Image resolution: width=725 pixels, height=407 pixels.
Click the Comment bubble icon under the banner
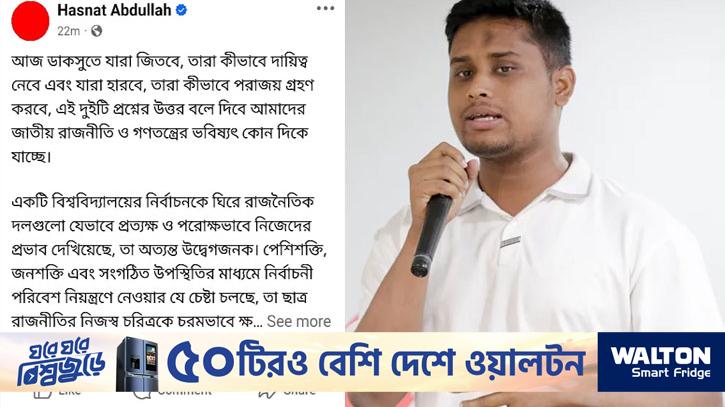142,394
